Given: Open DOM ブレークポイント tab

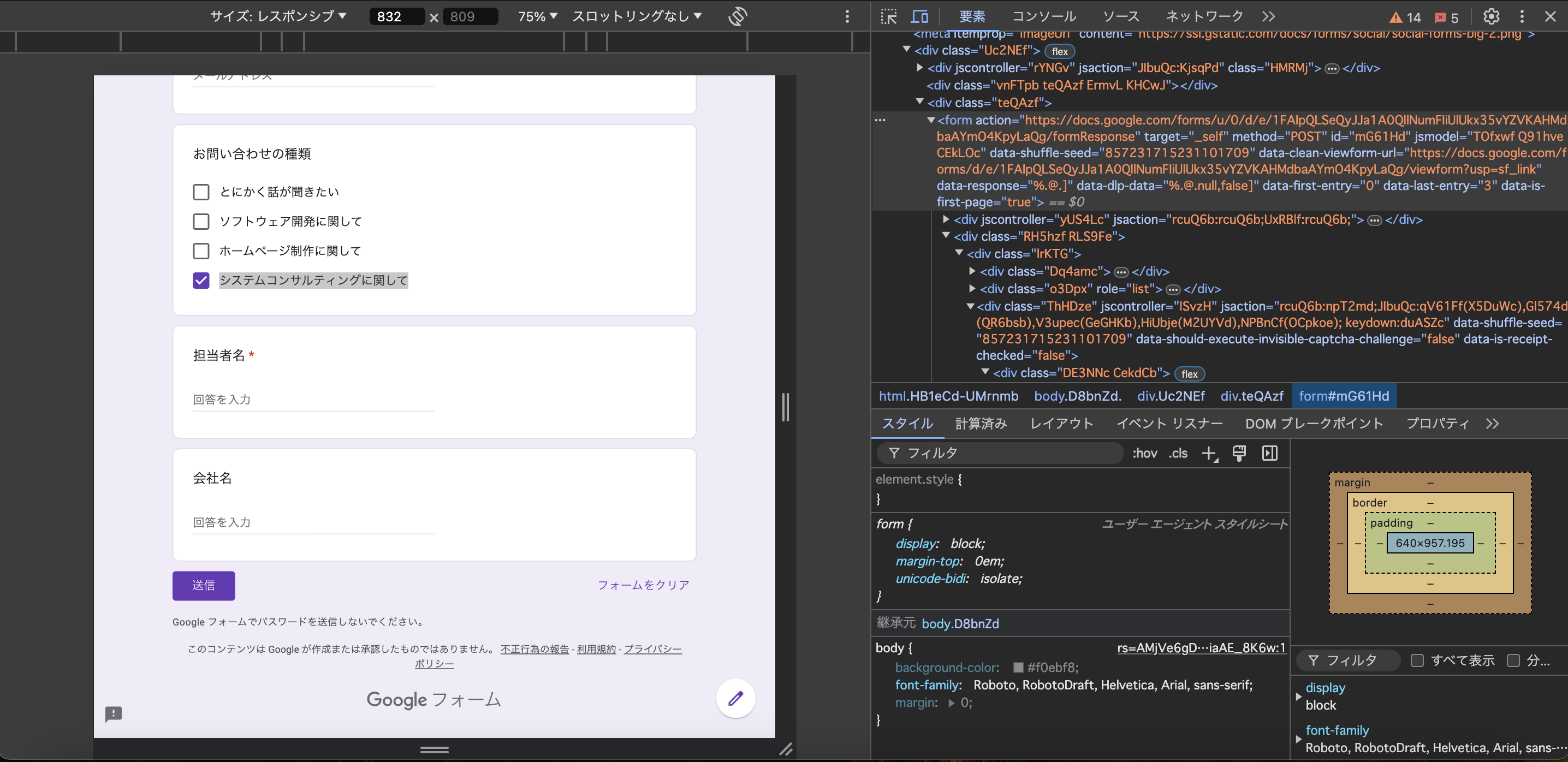Looking at the screenshot, I should 1314,424.
